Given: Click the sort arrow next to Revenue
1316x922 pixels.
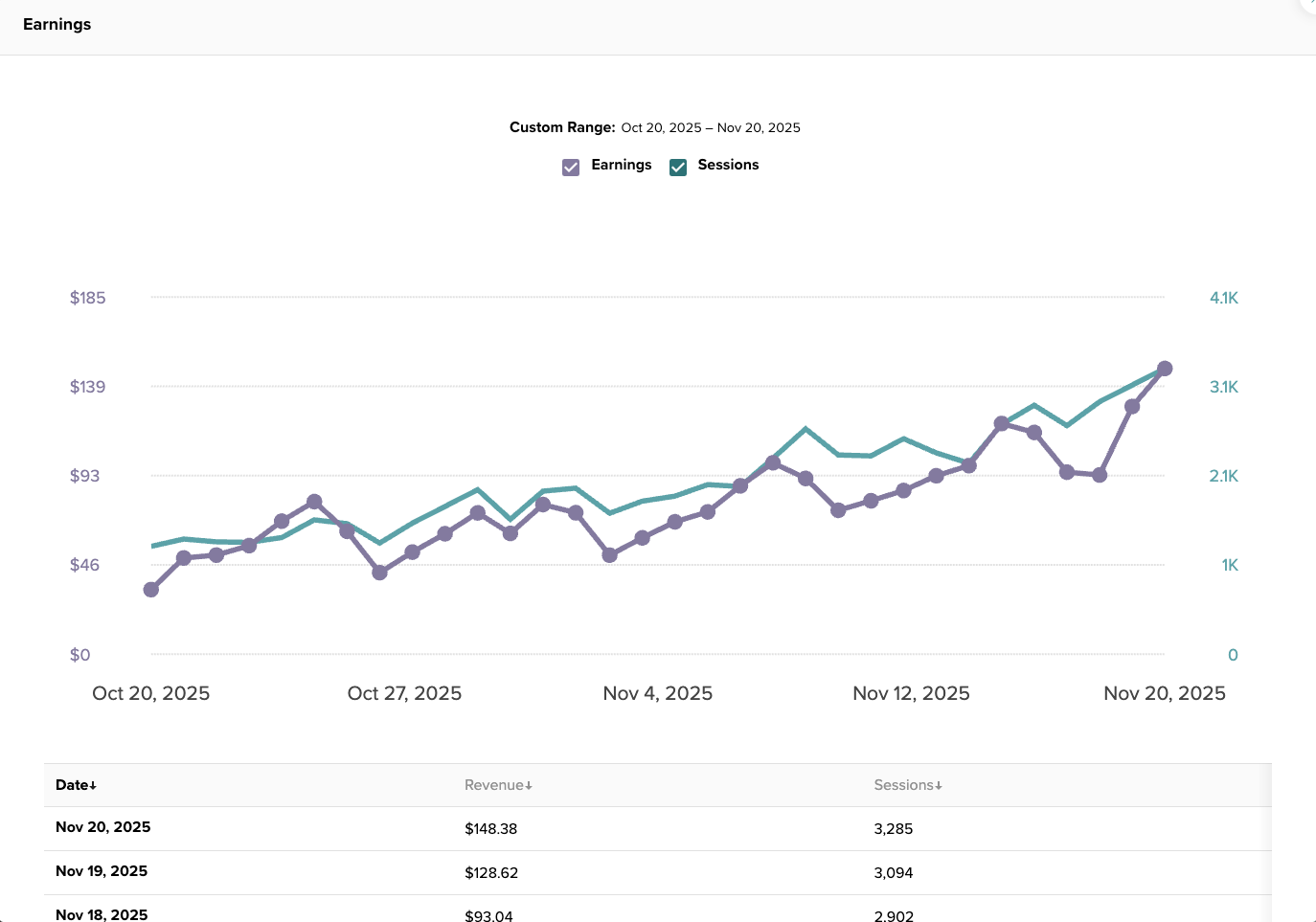Looking at the screenshot, I should 529,786.
